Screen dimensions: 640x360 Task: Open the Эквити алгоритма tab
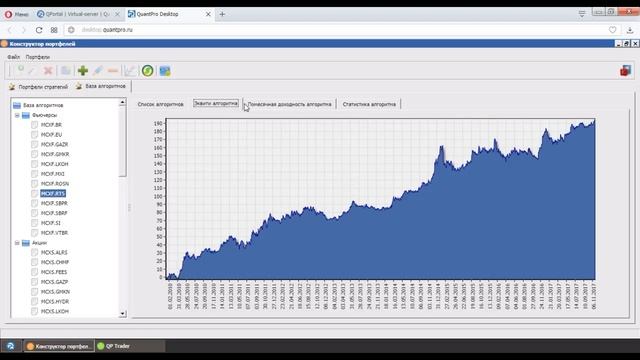tap(216, 104)
